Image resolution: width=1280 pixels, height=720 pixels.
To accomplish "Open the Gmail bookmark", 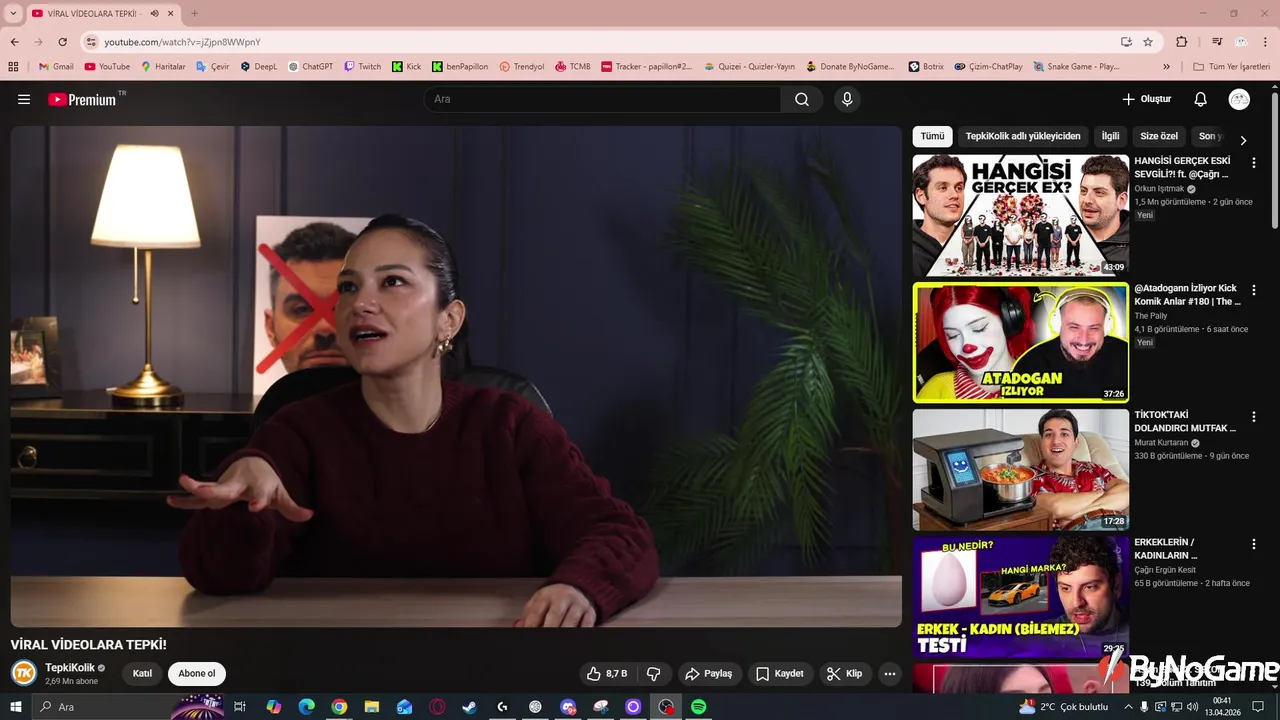I will (x=56, y=67).
